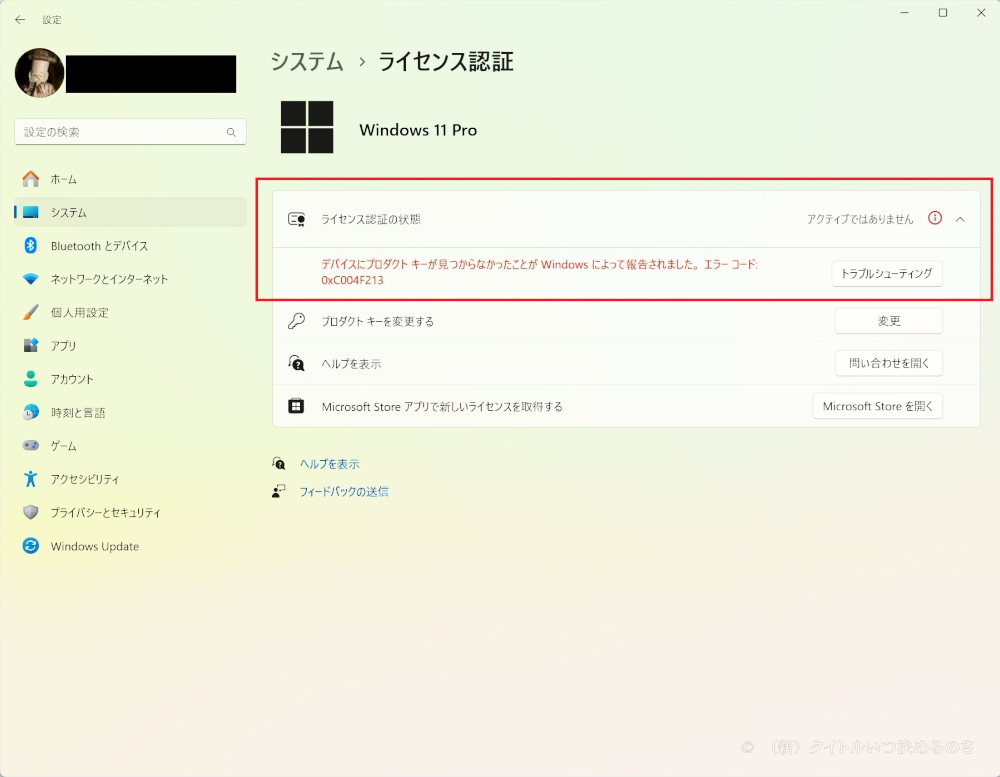This screenshot has width=1000, height=777.
Task: Open アプリ settings
Action: click(x=130, y=346)
